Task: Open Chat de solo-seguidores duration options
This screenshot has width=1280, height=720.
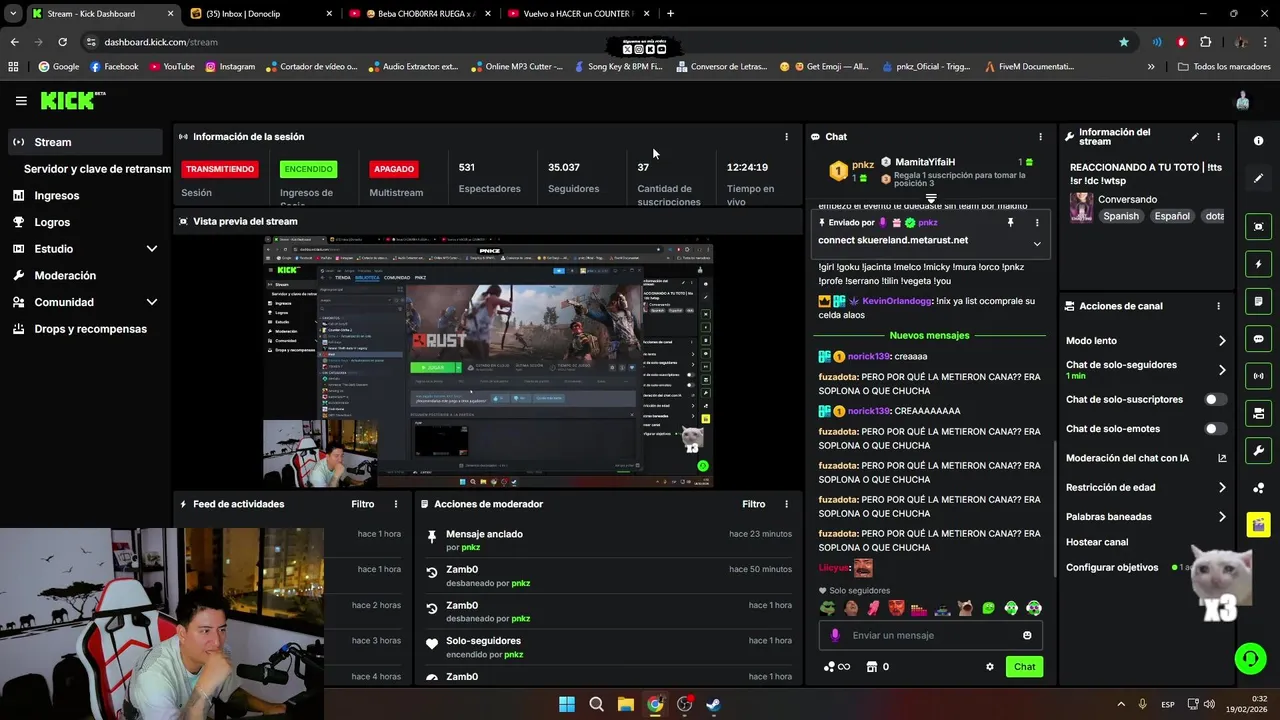Action: tap(1222, 370)
